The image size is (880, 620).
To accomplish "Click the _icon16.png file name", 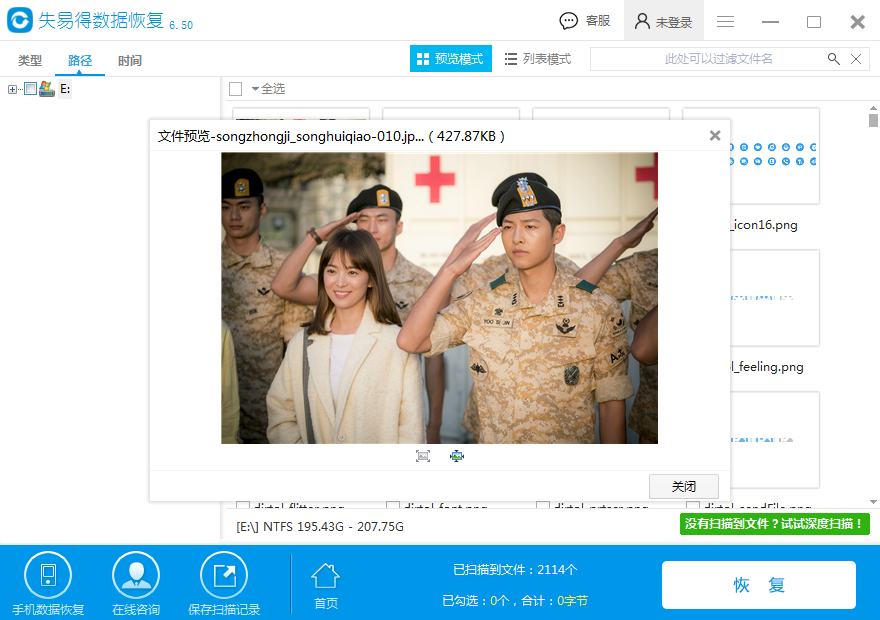I will [x=764, y=225].
